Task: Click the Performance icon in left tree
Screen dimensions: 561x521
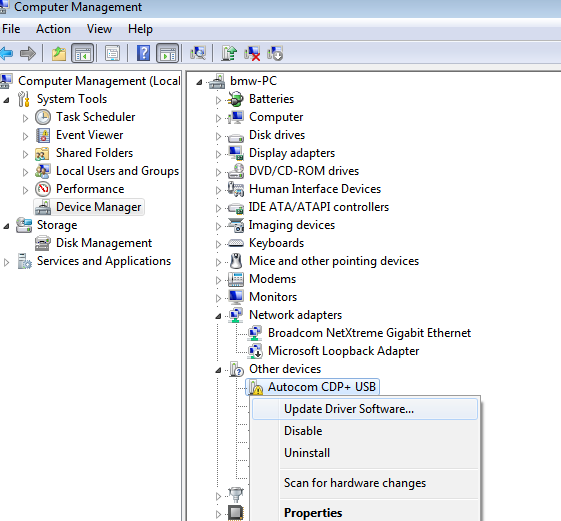Action: pos(43,189)
